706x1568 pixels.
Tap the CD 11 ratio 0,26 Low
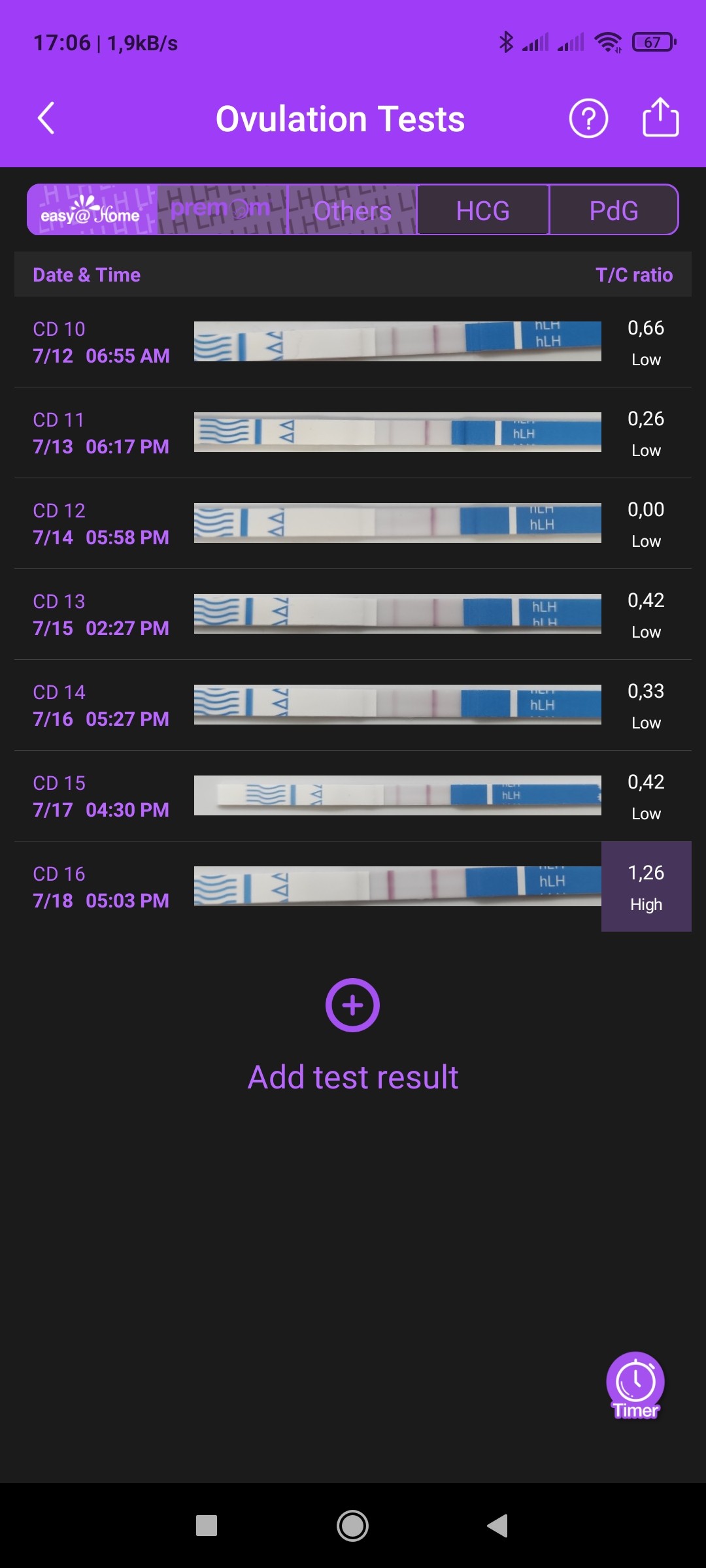point(646,433)
